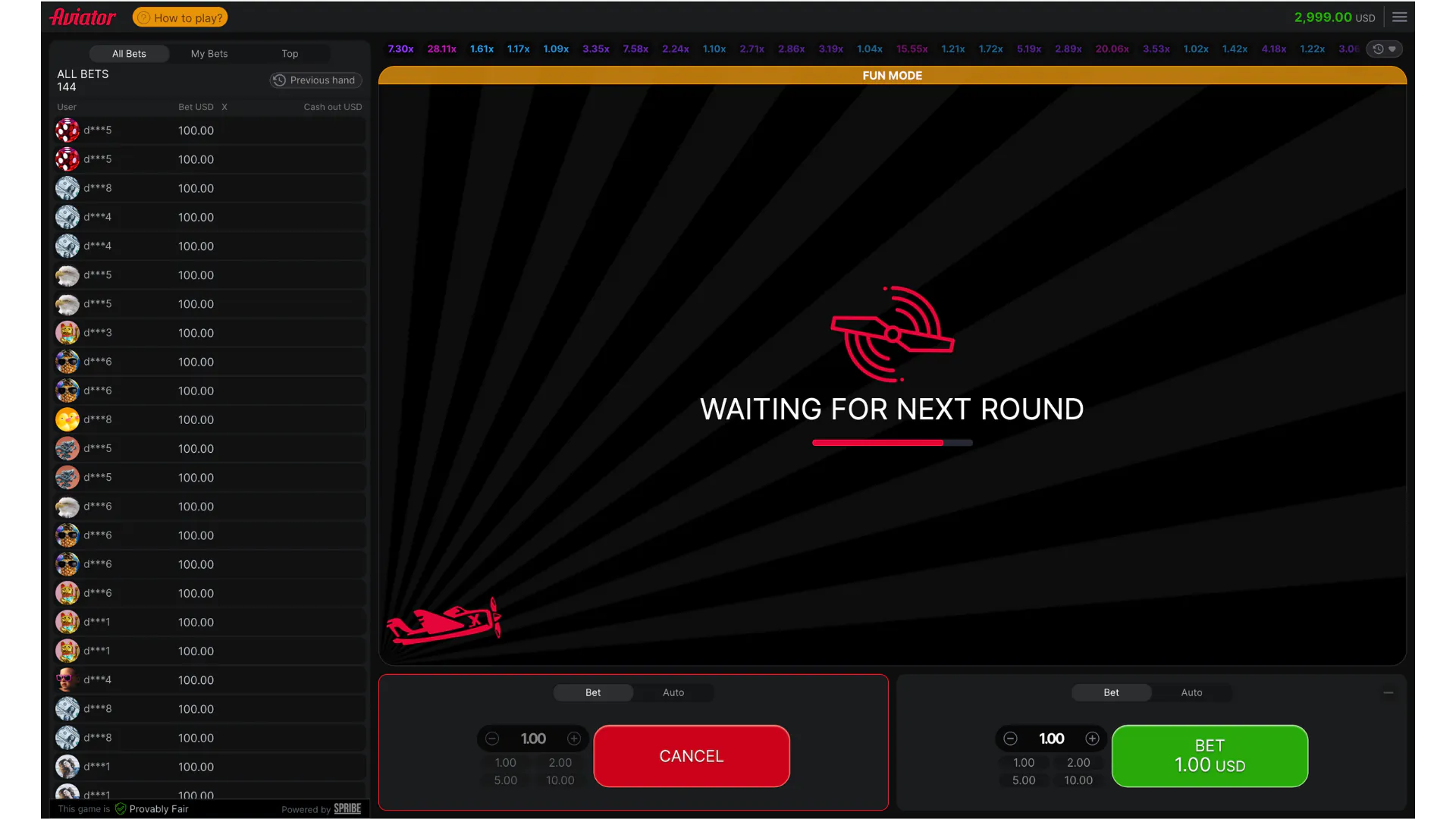
Task: Place bet with the green BET button
Action: pos(1209,755)
